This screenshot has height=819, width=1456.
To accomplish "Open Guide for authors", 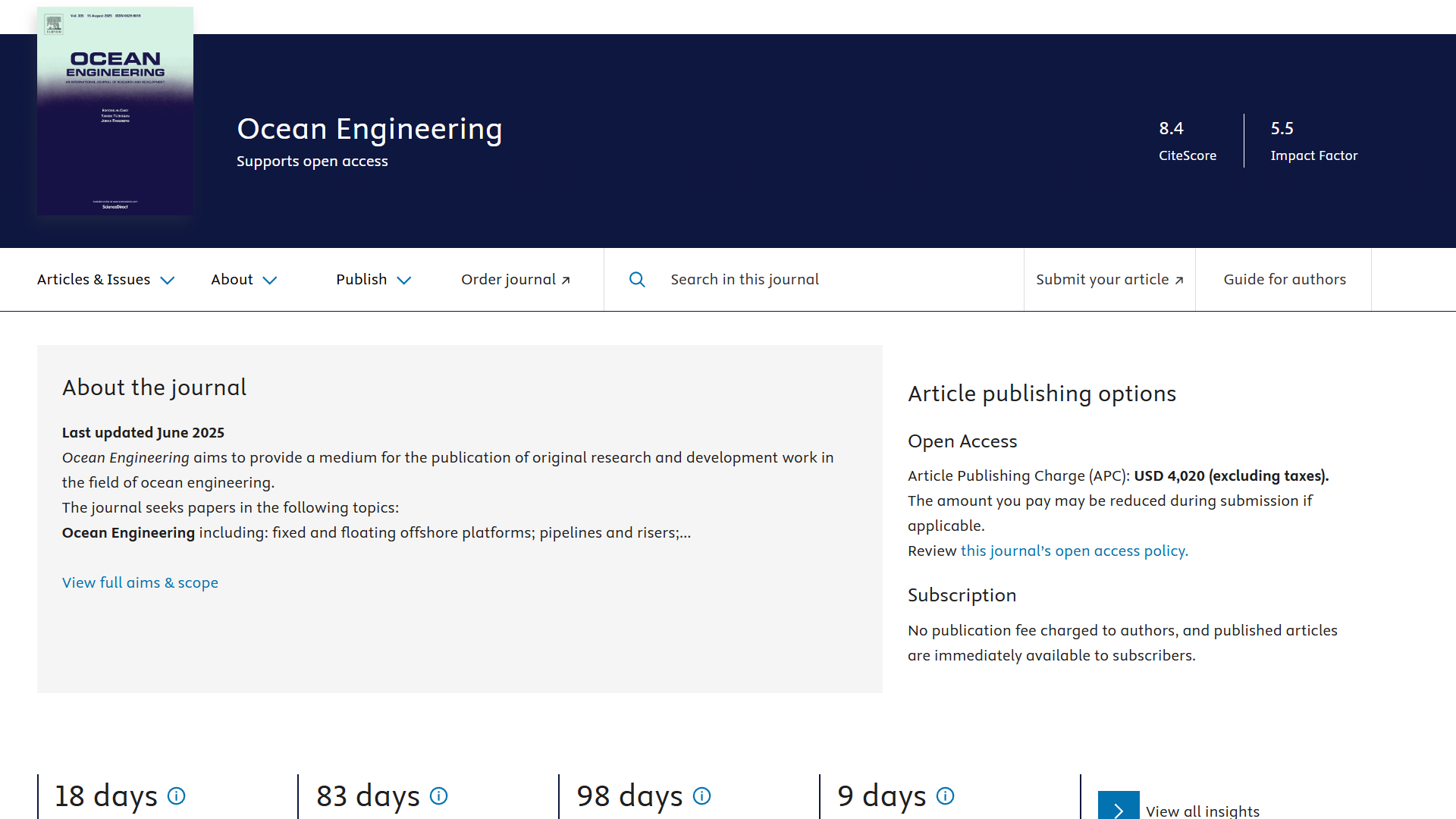I will (1285, 280).
